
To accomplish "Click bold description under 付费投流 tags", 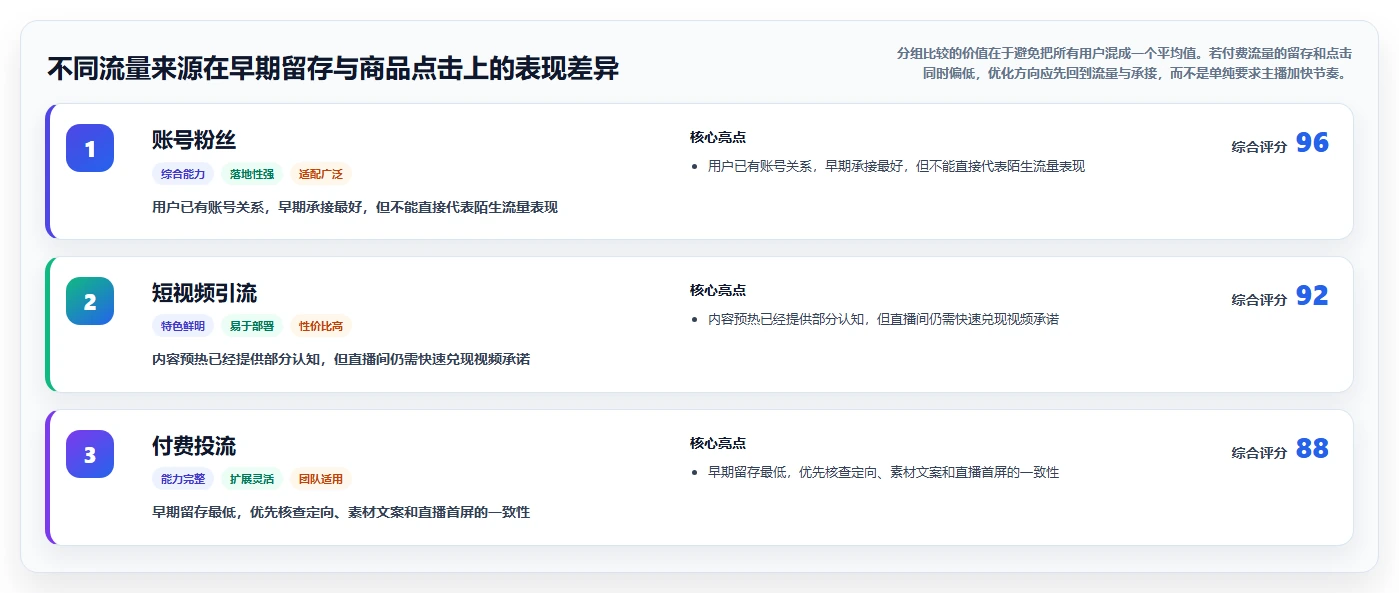I will click(x=341, y=512).
